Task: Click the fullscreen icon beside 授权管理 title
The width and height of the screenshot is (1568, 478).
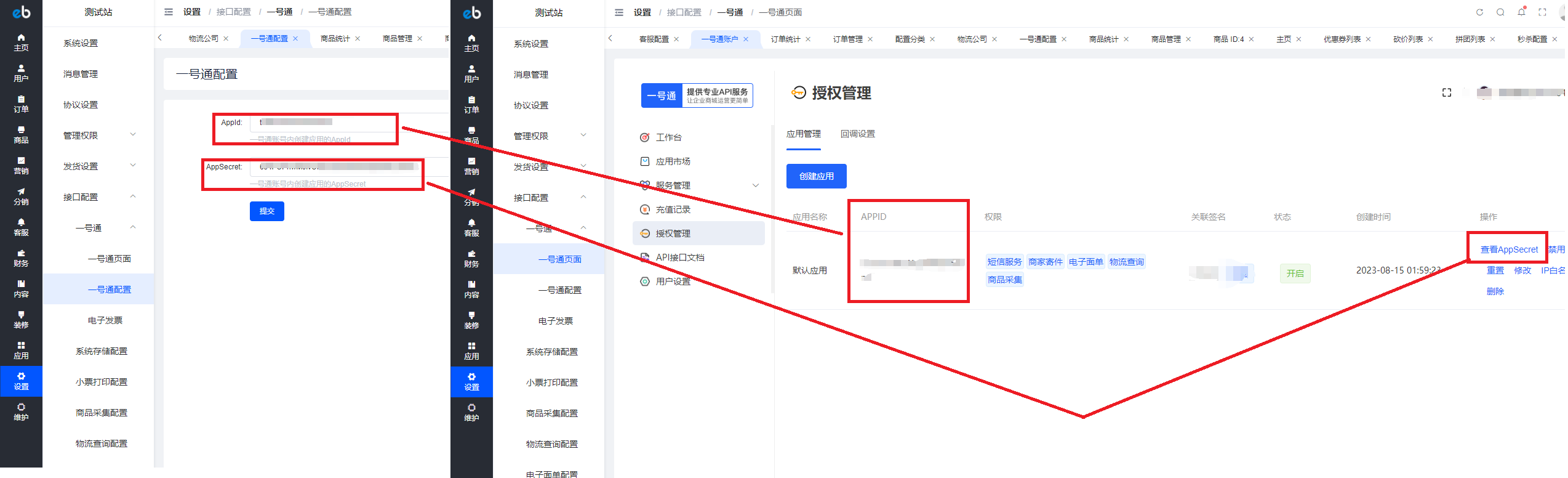Action: tap(1446, 92)
